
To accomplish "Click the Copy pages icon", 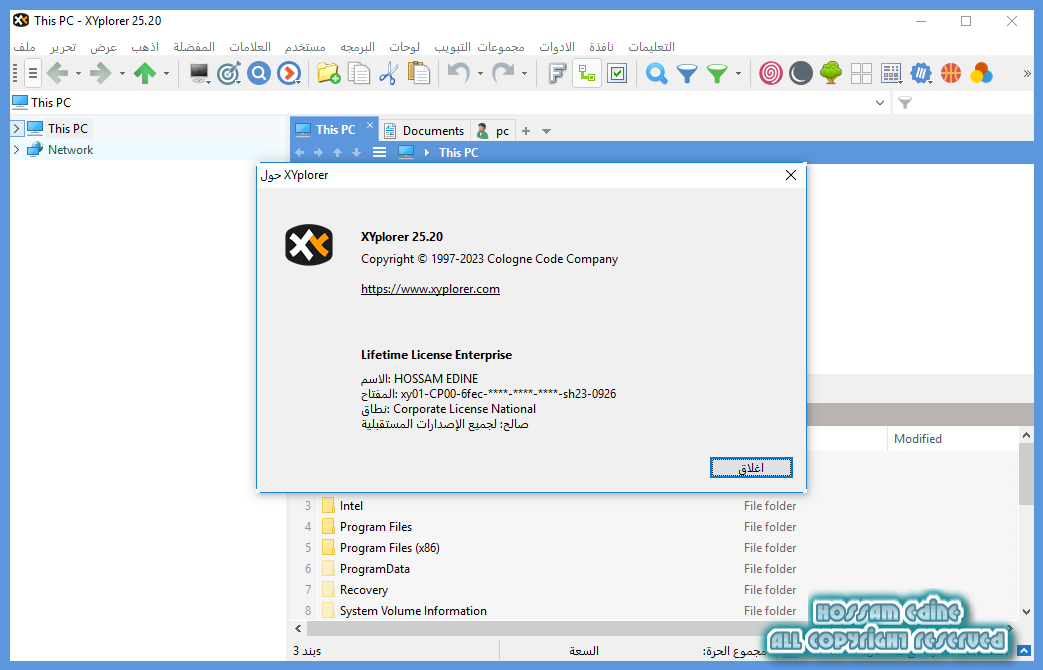I will point(359,73).
